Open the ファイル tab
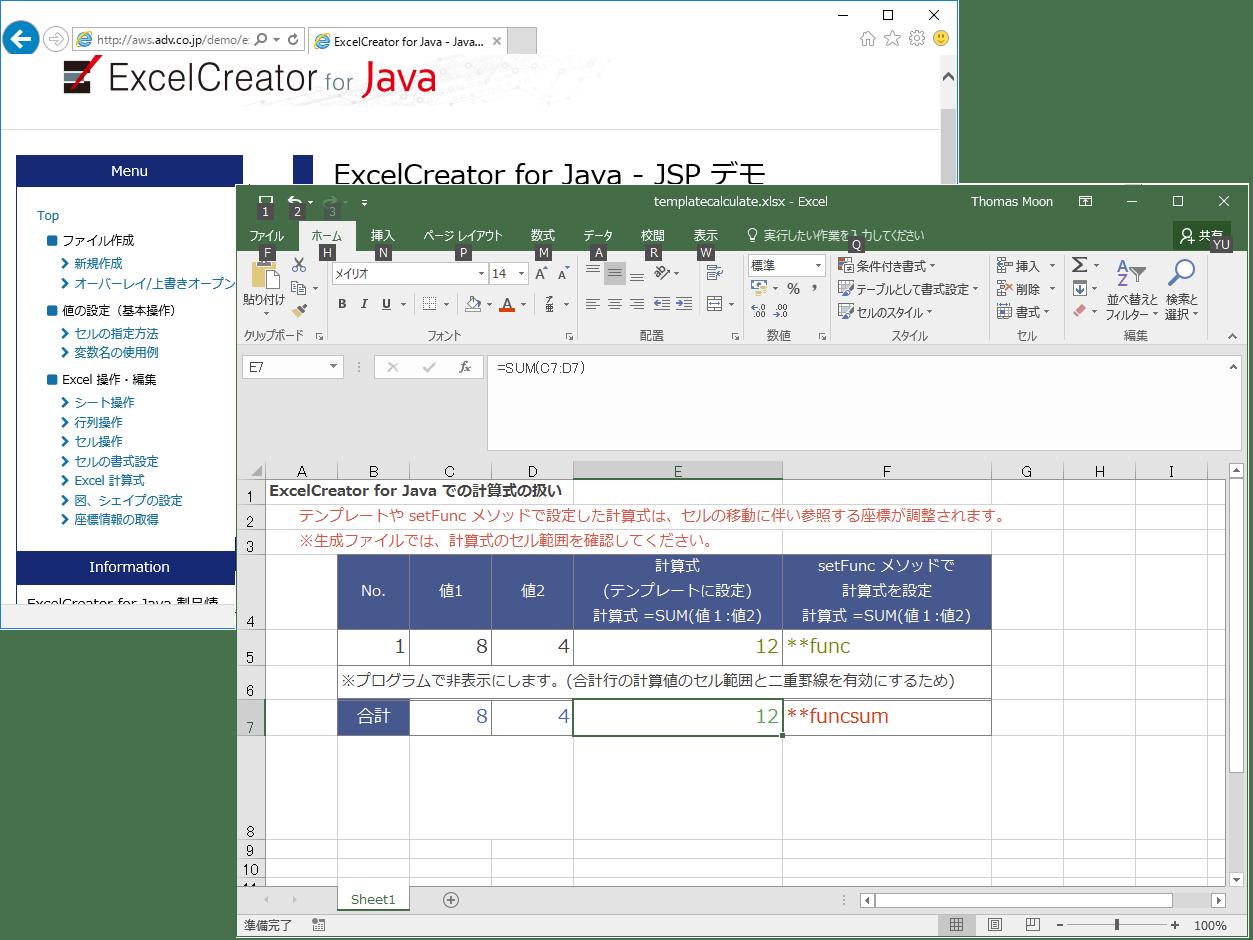Screen dimensions: 1253x940 click(266, 236)
